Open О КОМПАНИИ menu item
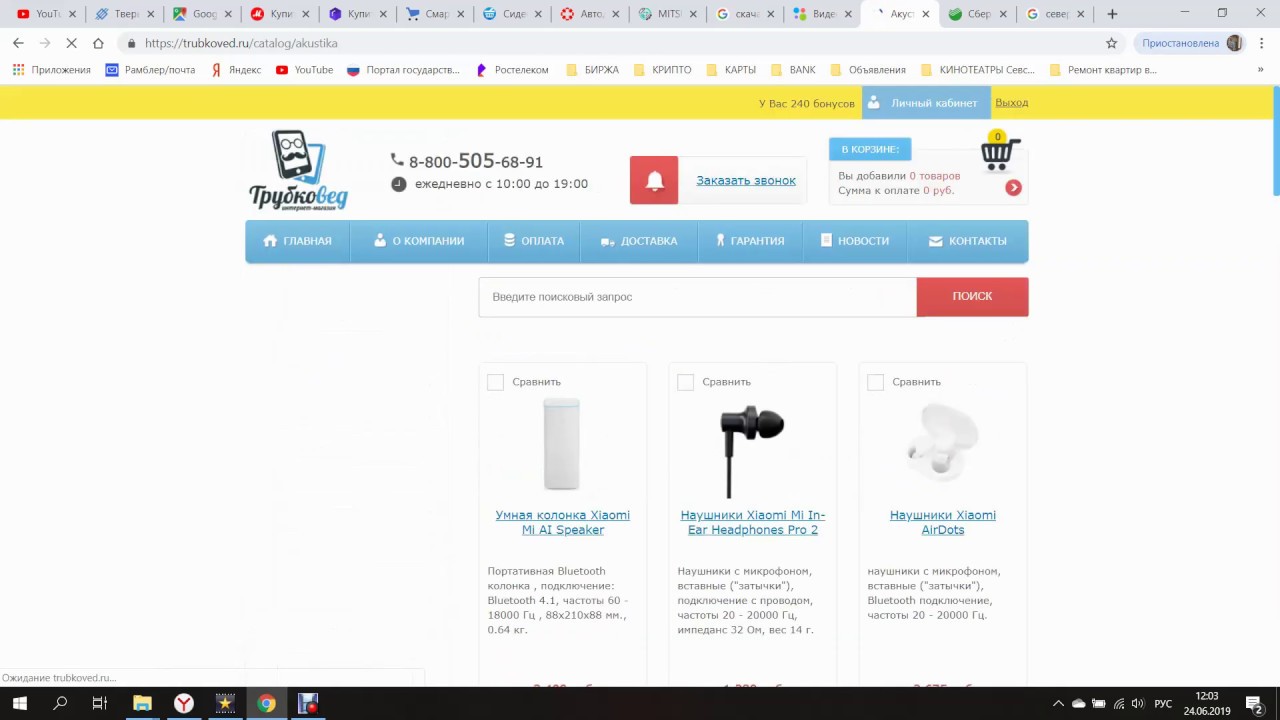1280x720 pixels. click(x=418, y=241)
